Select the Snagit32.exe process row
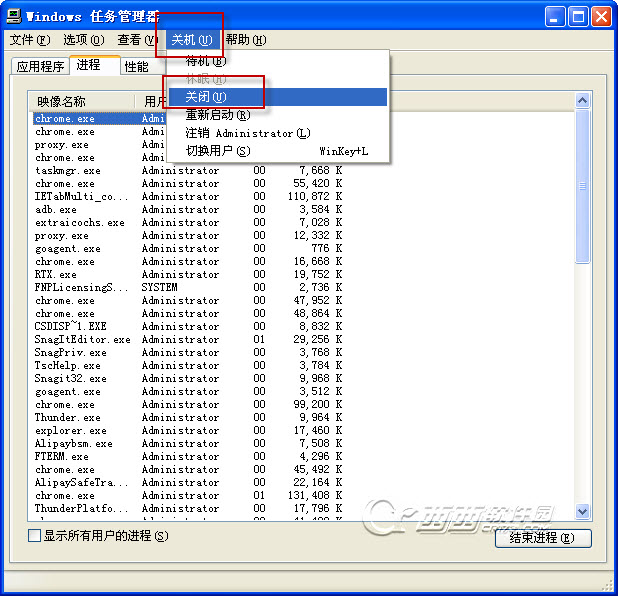The width and height of the screenshot is (618, 596). (188, 378)
